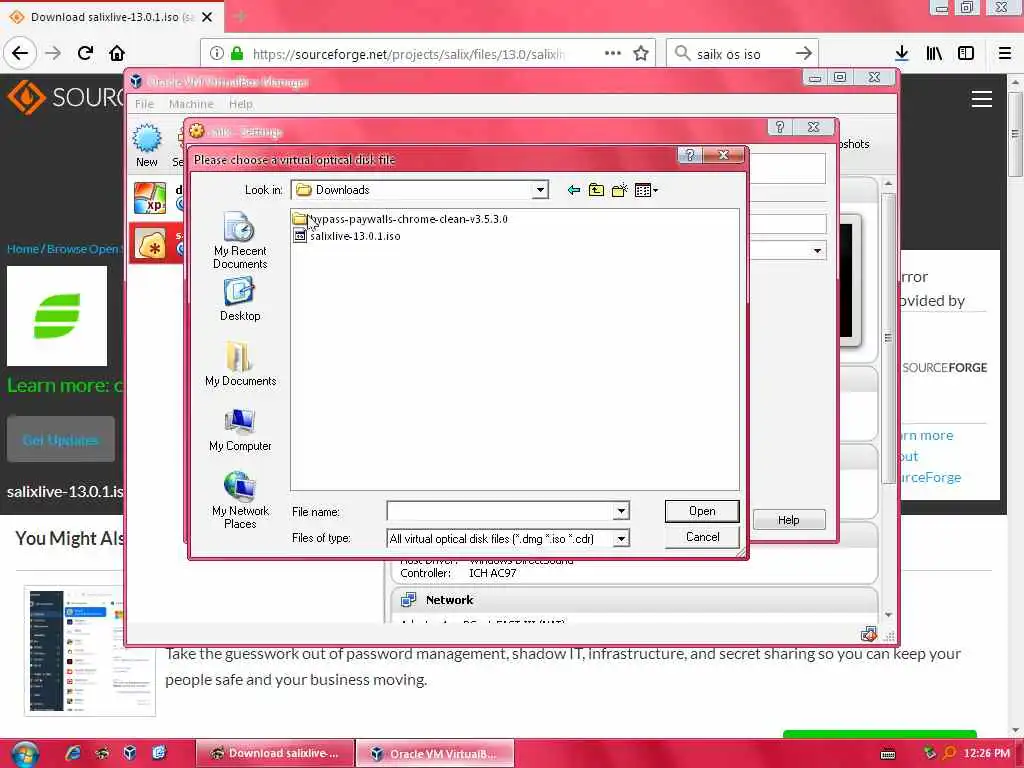
Task: Go to Firefox home page
Action: click(117, 53)
